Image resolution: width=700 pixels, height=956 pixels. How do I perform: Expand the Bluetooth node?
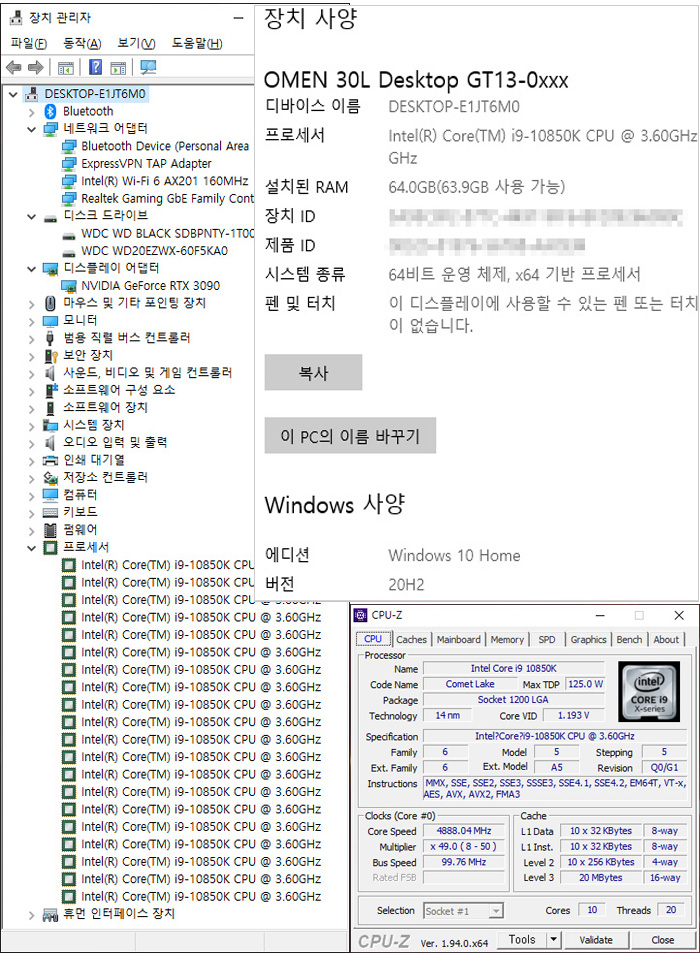[32, 112]
